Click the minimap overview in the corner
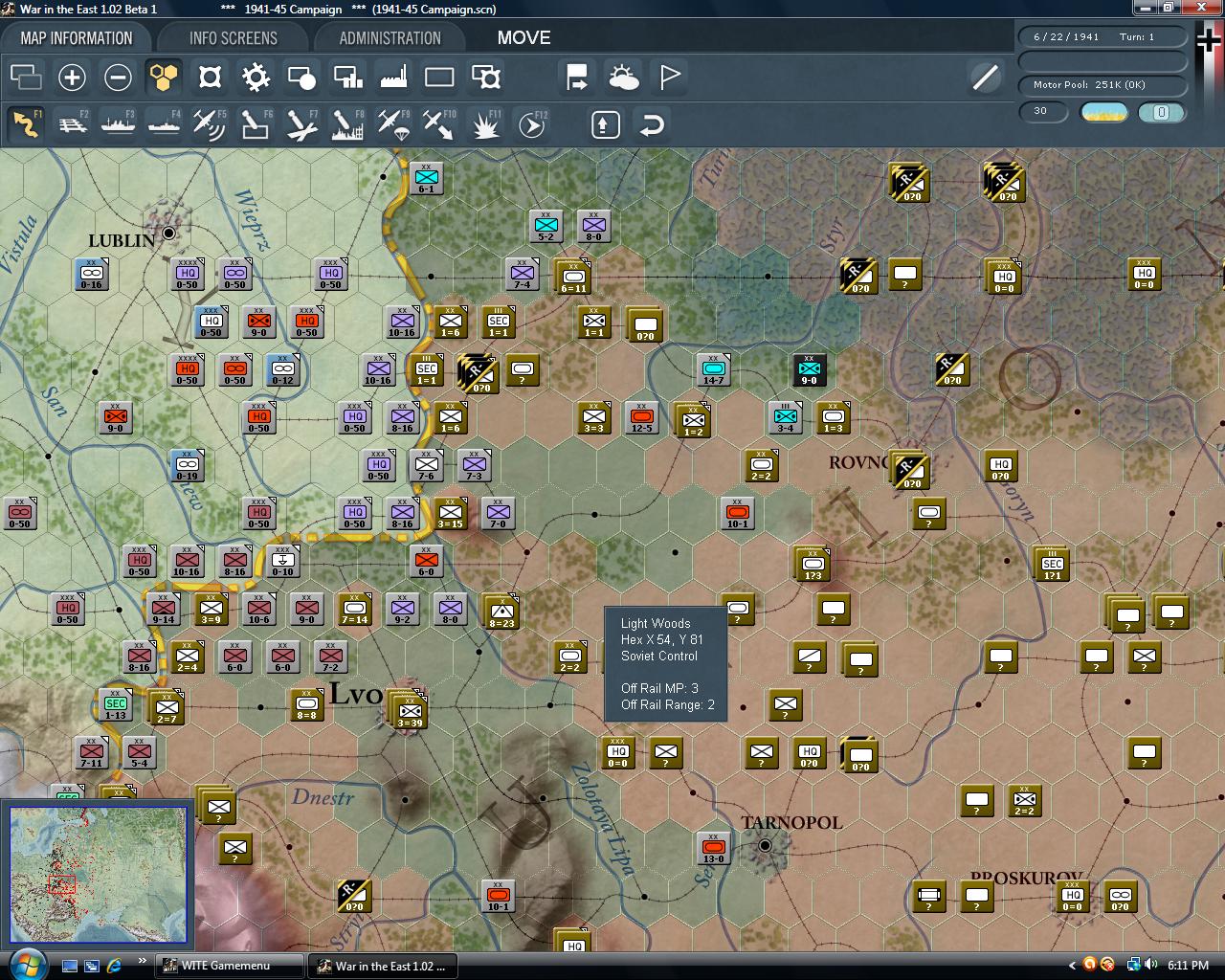The height and width of the screenshot is (980, 1225). click(99, 876)
